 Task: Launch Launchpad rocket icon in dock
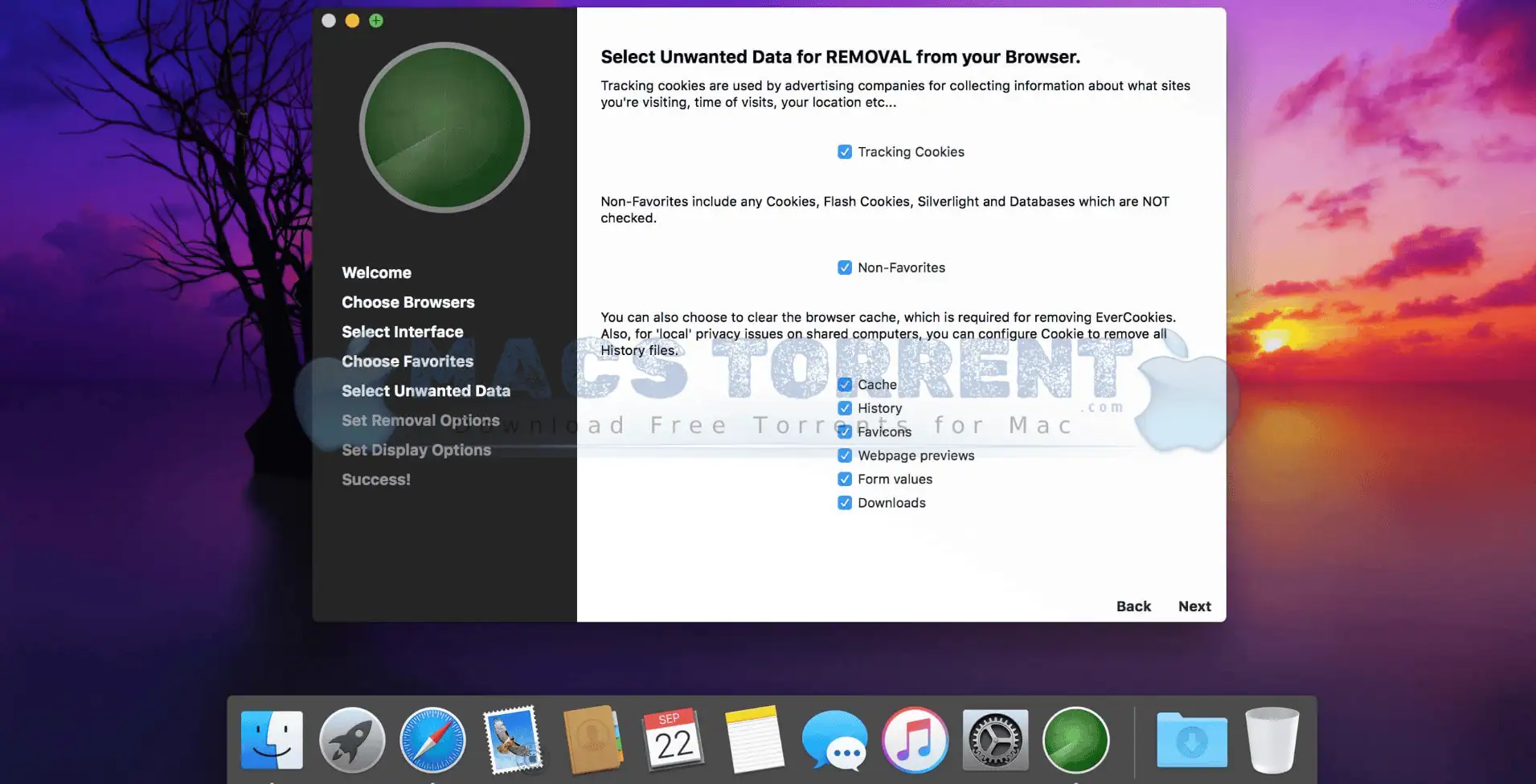click(x=352, y=740)
